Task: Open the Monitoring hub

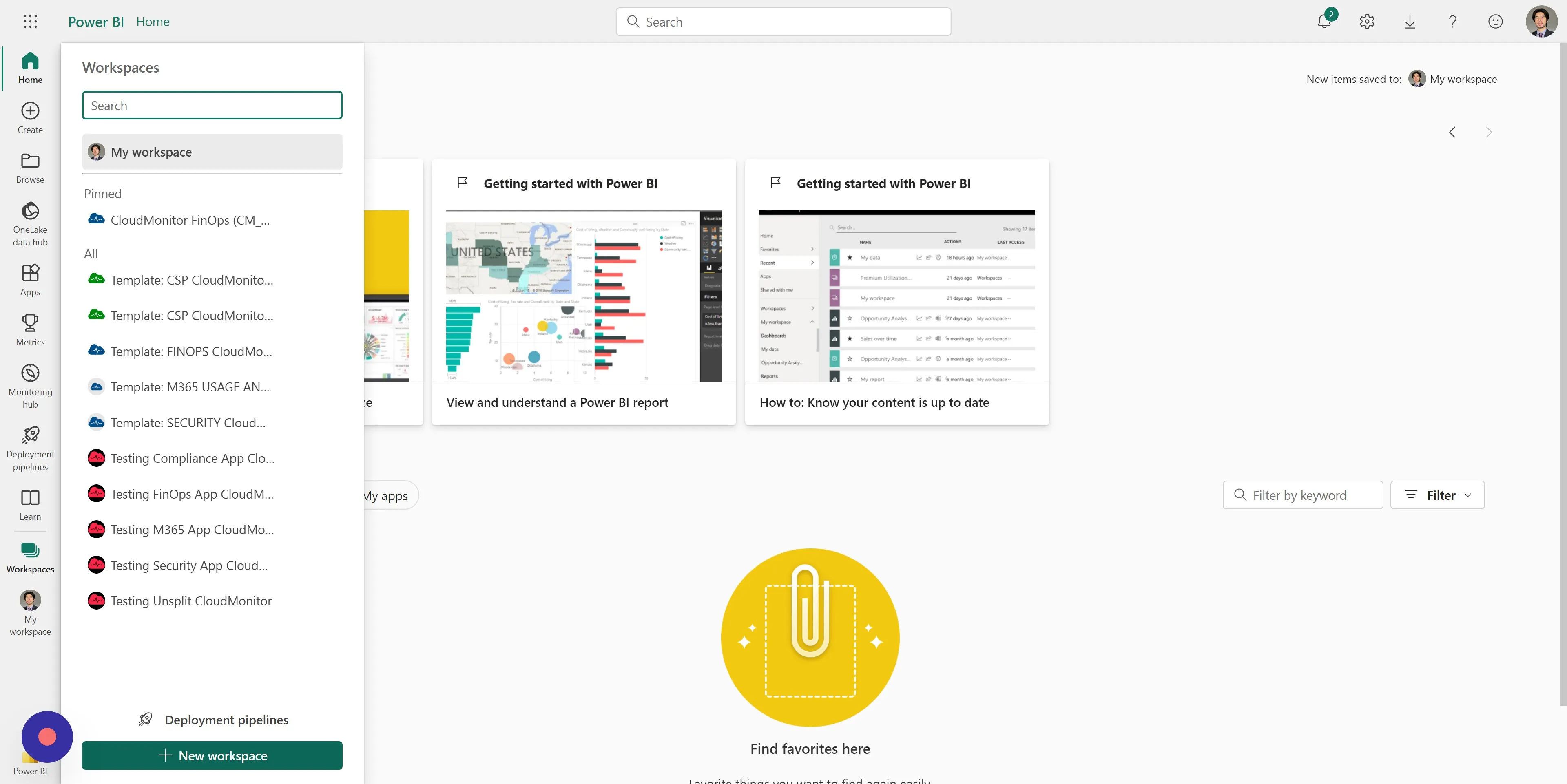Action: (30, 386)
